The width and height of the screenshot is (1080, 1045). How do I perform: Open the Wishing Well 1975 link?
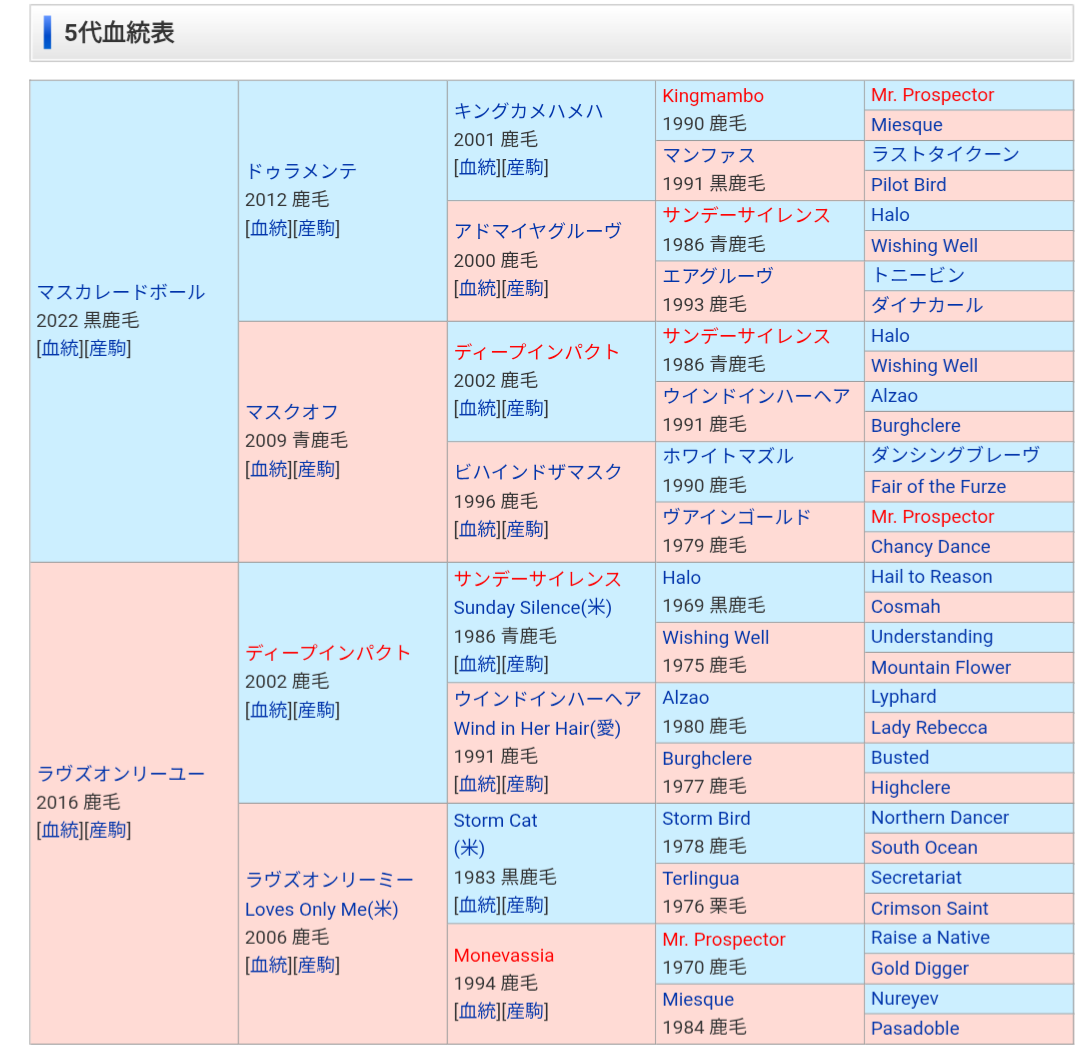point(716,638)
